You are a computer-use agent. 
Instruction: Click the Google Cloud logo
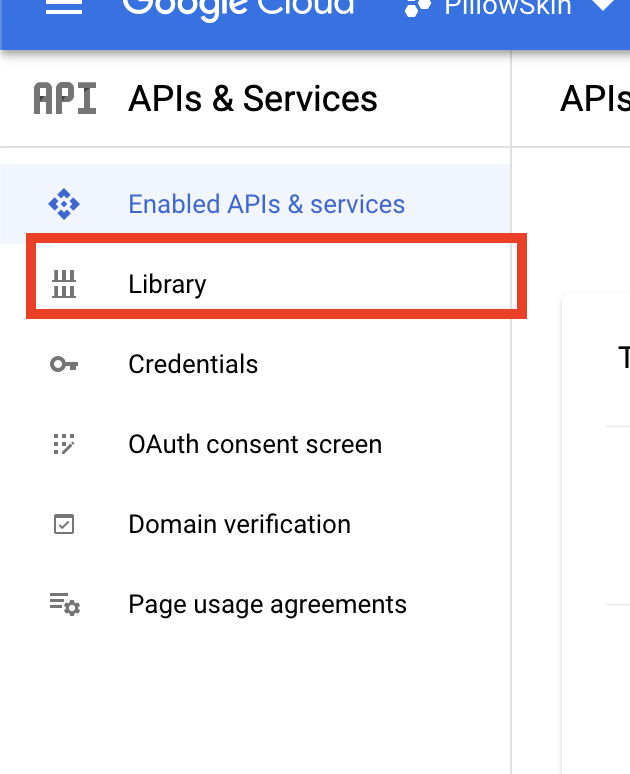[238, 8]
